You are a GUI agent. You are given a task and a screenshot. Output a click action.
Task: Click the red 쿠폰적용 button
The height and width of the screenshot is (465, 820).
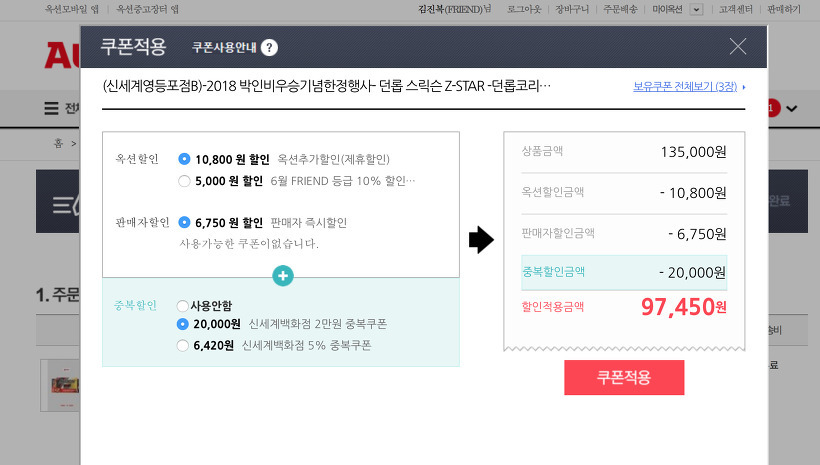[624, 377]
